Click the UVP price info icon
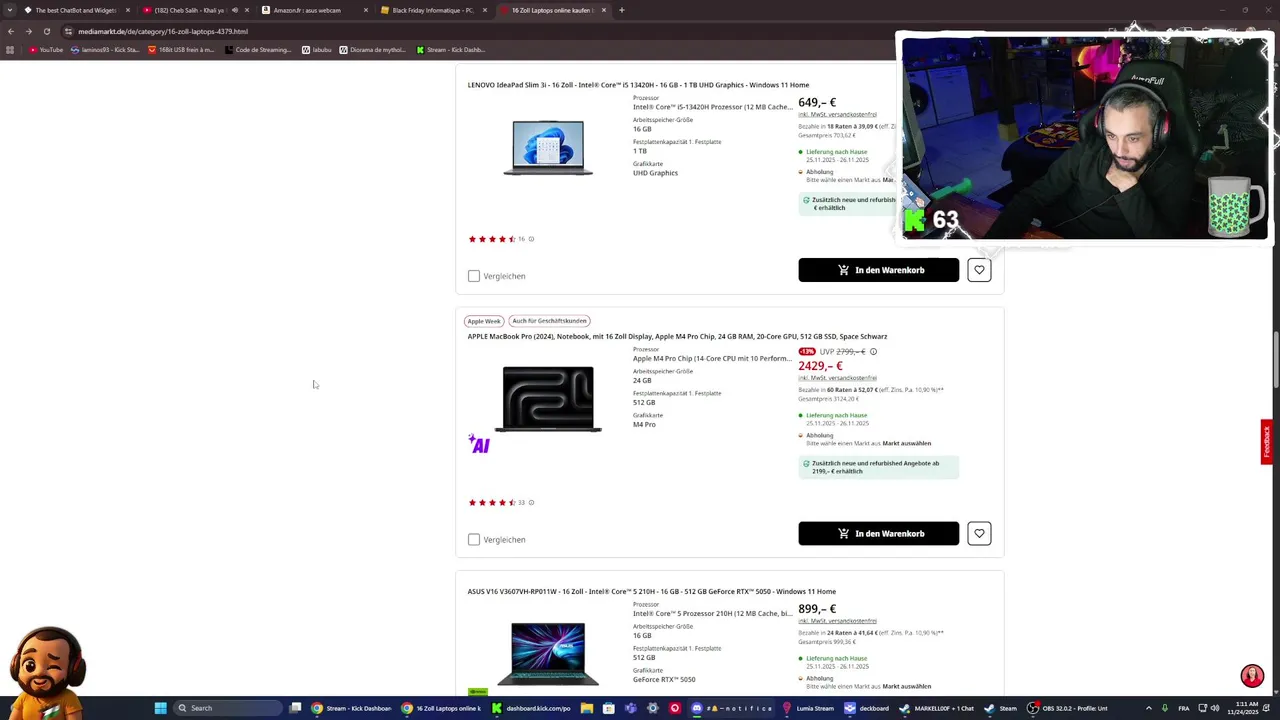 (873, 352)
